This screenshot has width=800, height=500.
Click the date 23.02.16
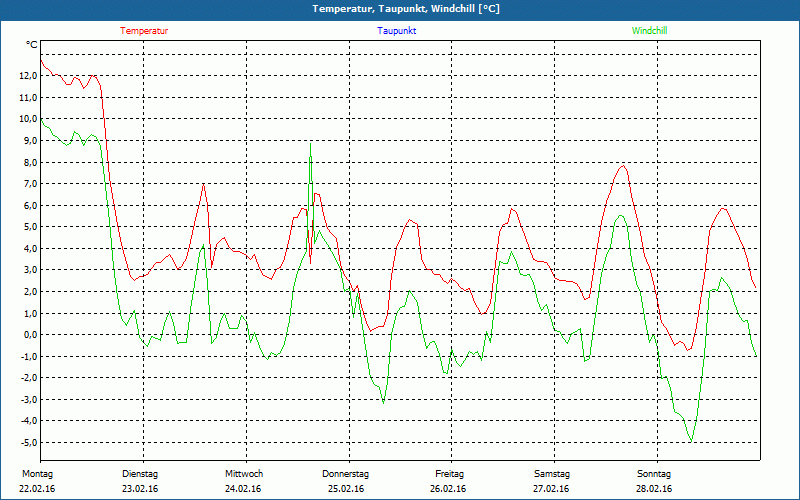point(140,489)
